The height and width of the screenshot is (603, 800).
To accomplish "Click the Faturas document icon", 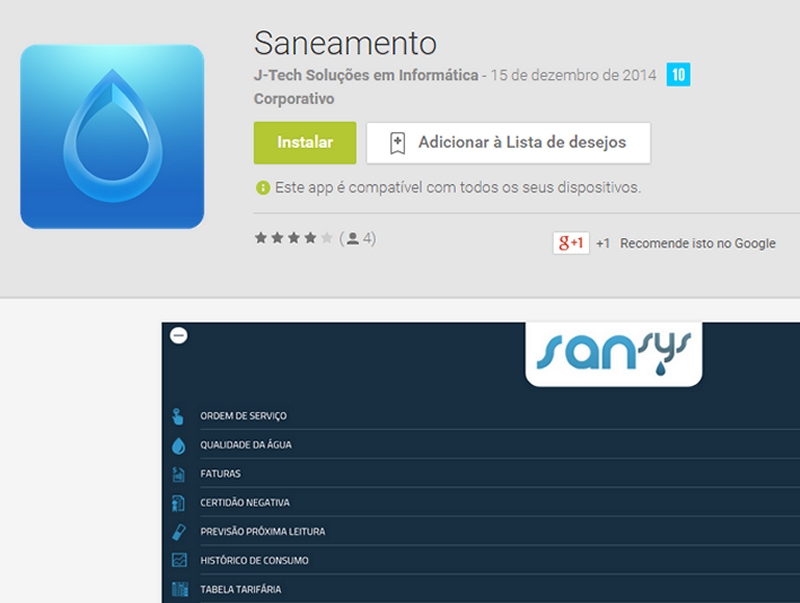I will click(x=178, y=474).
